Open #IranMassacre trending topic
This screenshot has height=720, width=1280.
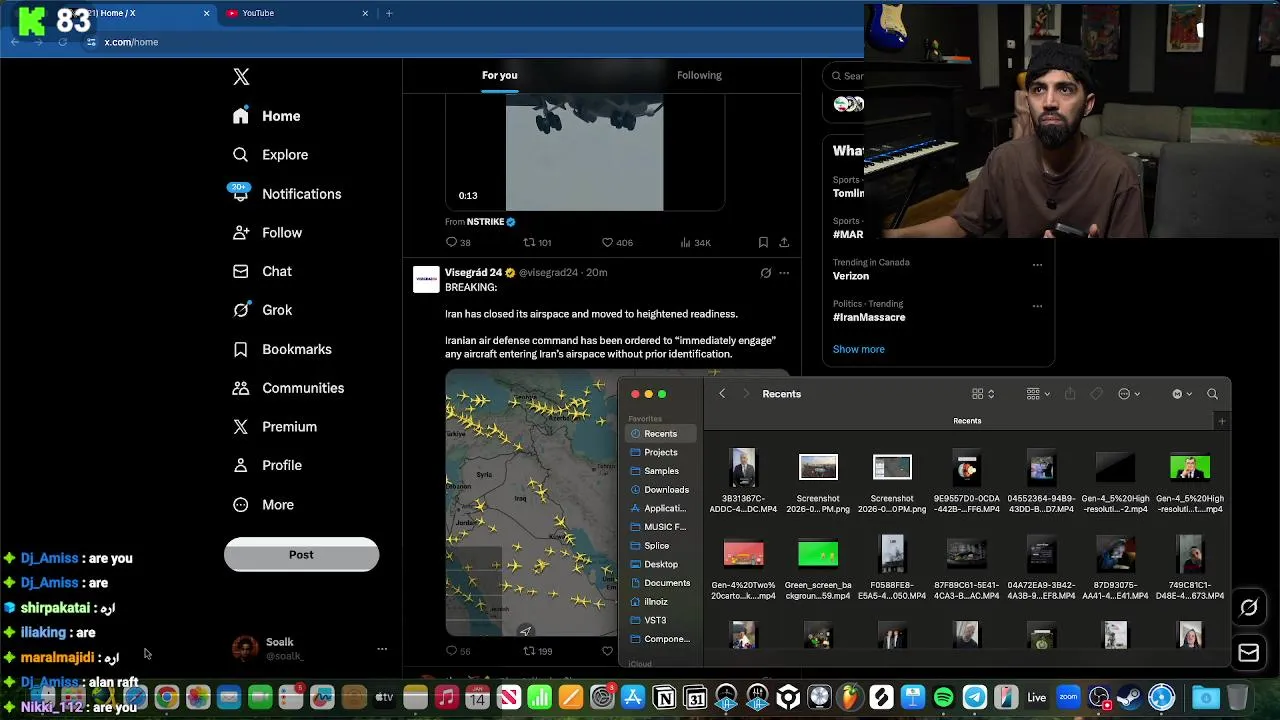869,317
